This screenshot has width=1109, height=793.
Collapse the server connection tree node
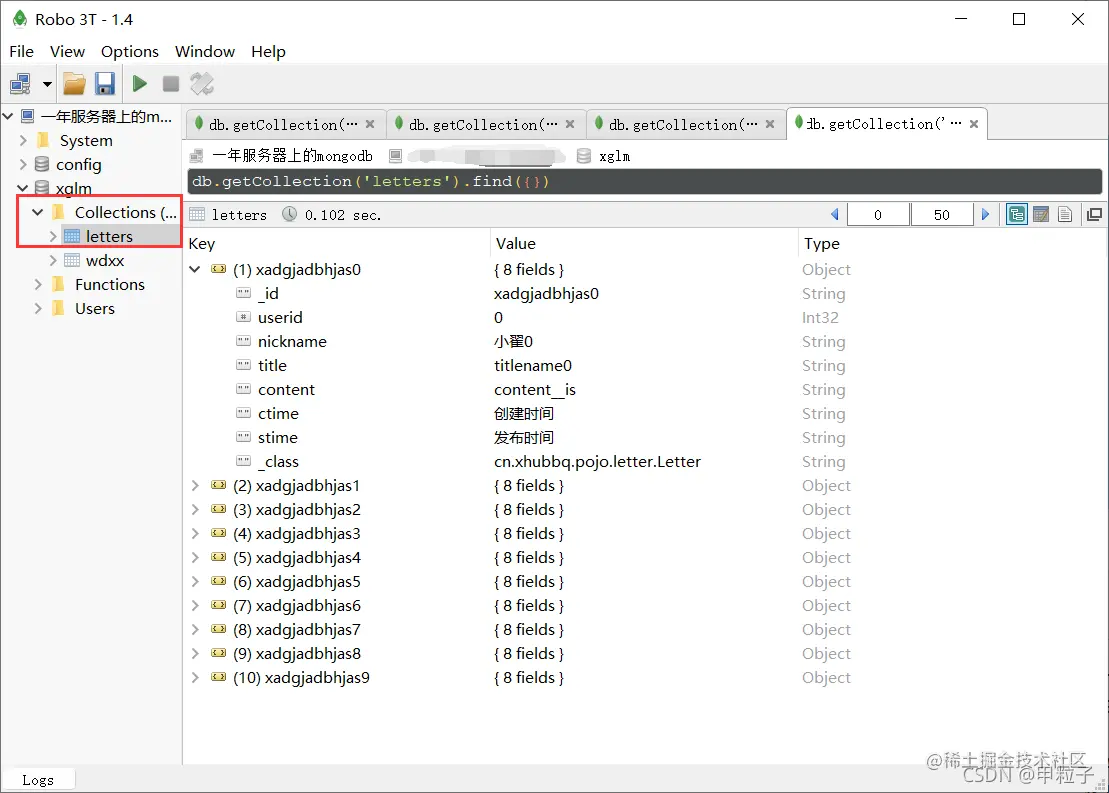tap(8, 116)
